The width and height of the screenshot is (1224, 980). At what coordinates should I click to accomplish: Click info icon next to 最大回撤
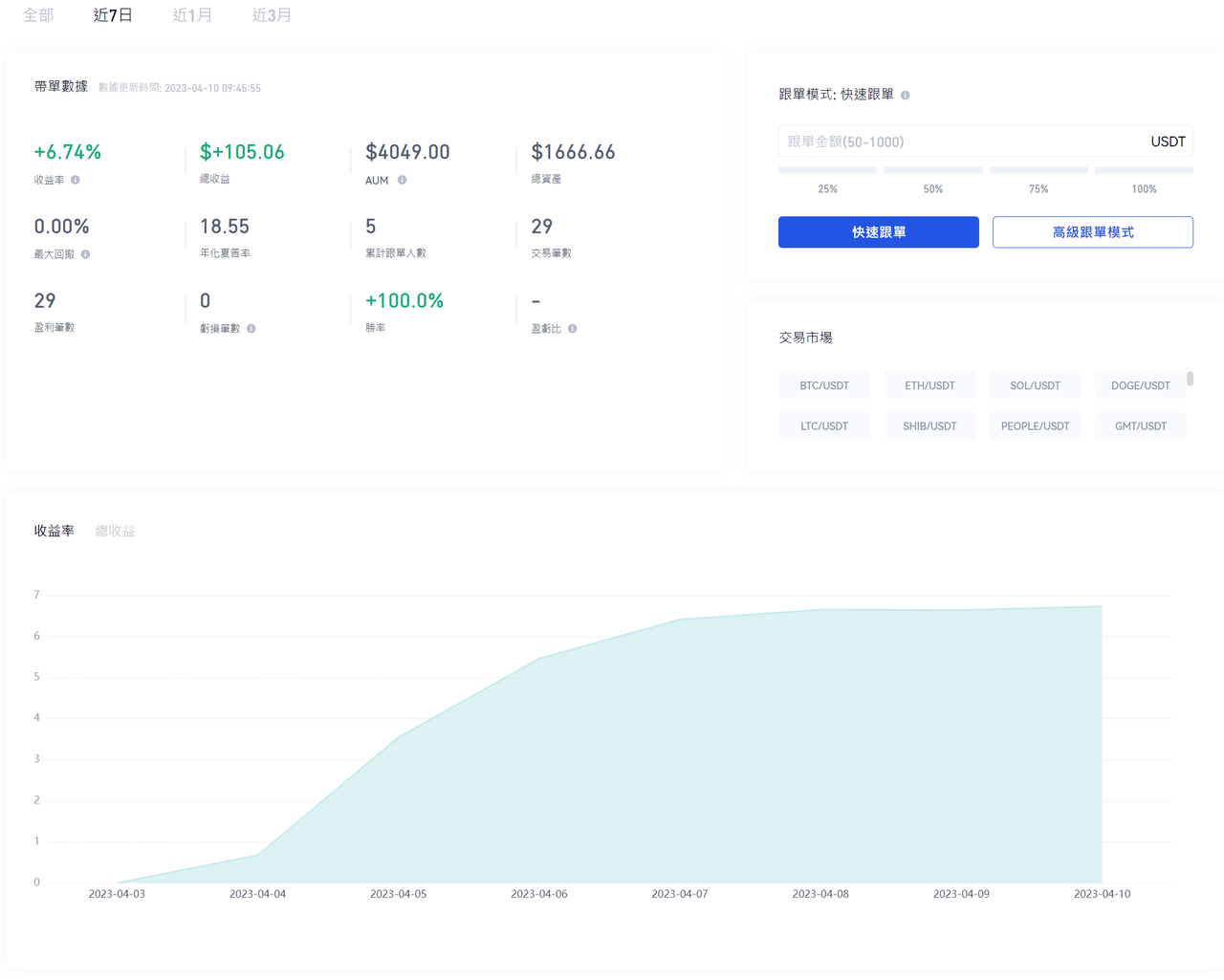86,254
